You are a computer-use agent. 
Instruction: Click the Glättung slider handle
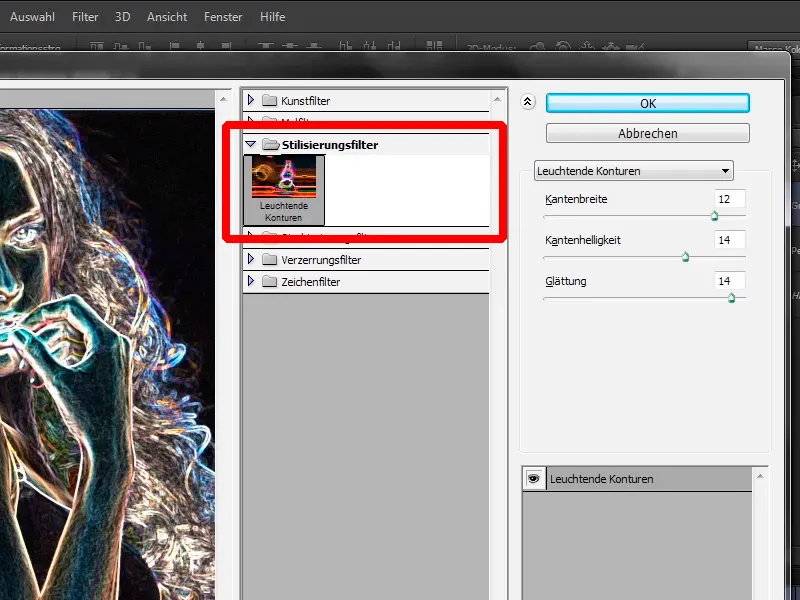731,298
